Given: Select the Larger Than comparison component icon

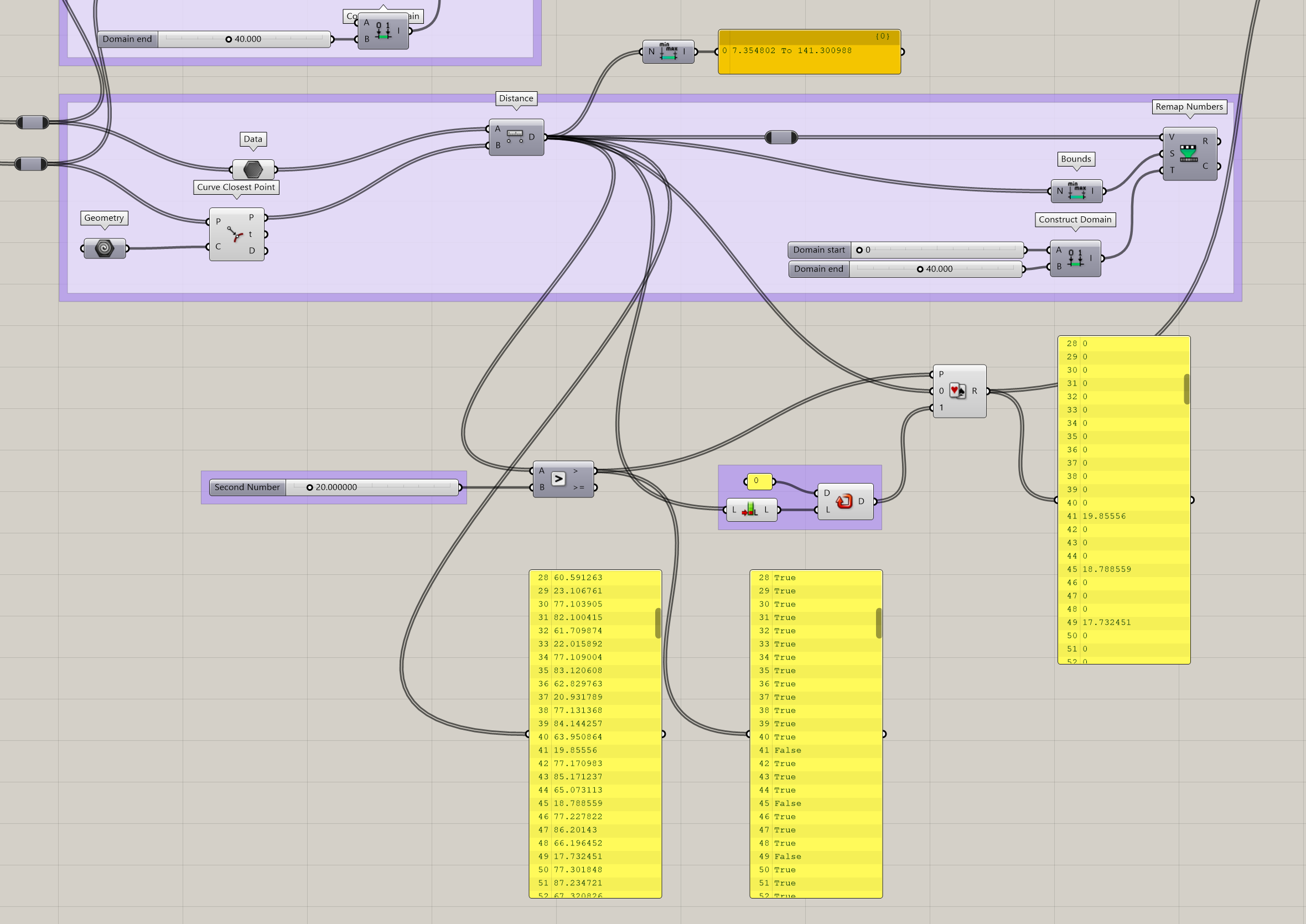Looking at the screenshot, I should tap(558, 479).
